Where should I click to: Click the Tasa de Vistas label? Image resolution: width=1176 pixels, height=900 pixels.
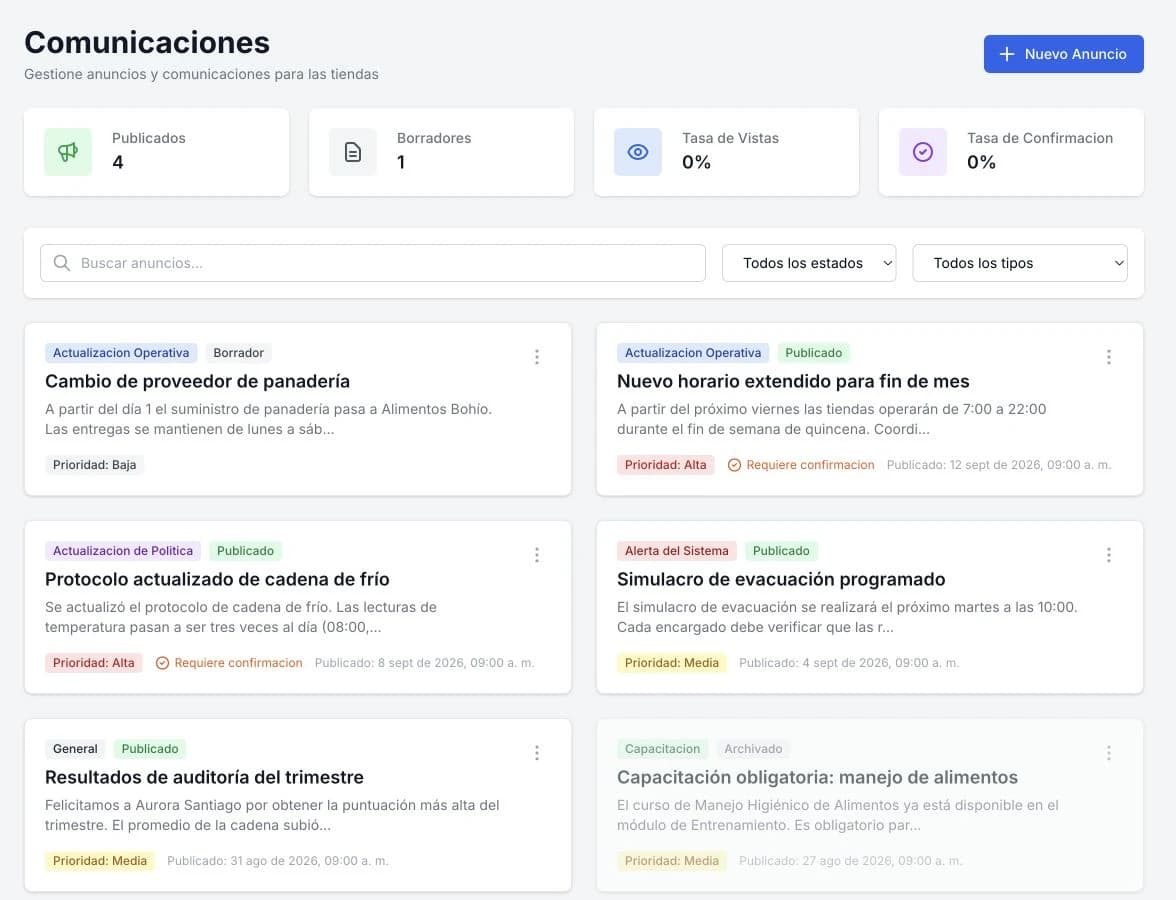(x=730, y=138)
